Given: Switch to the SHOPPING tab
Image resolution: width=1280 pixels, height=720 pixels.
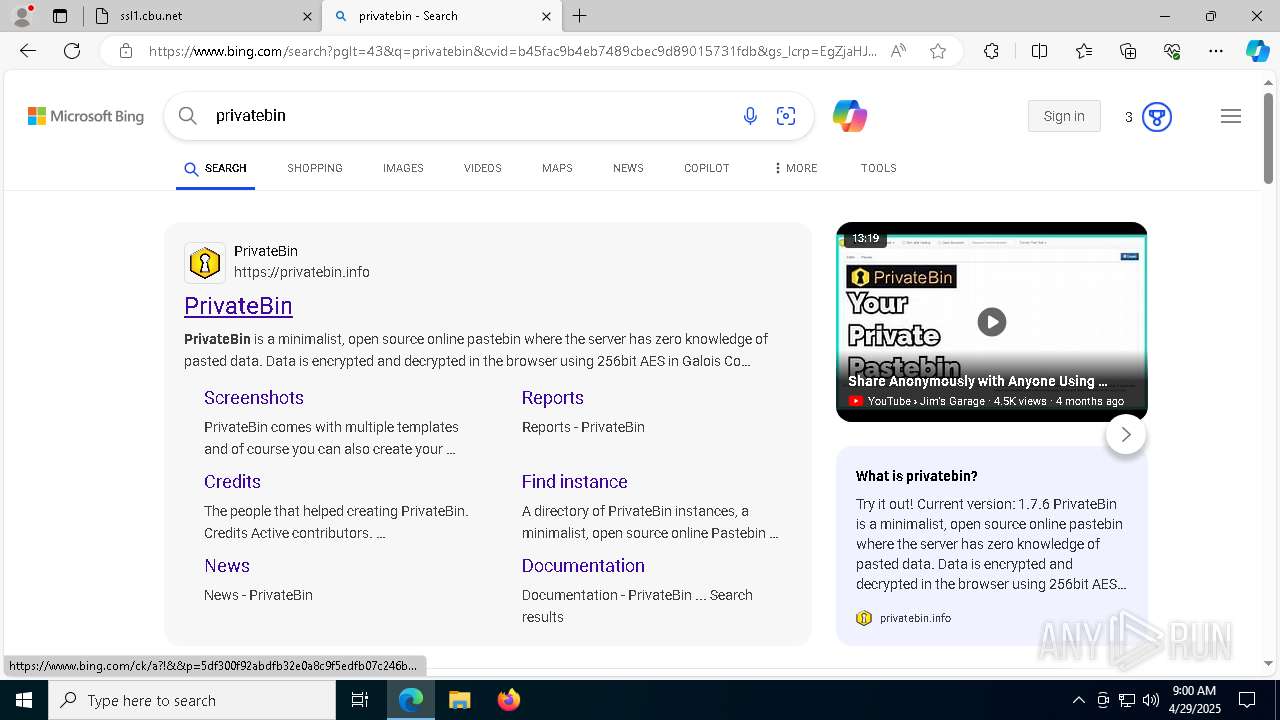Looking at the screenshot, I should click(315, 168).
